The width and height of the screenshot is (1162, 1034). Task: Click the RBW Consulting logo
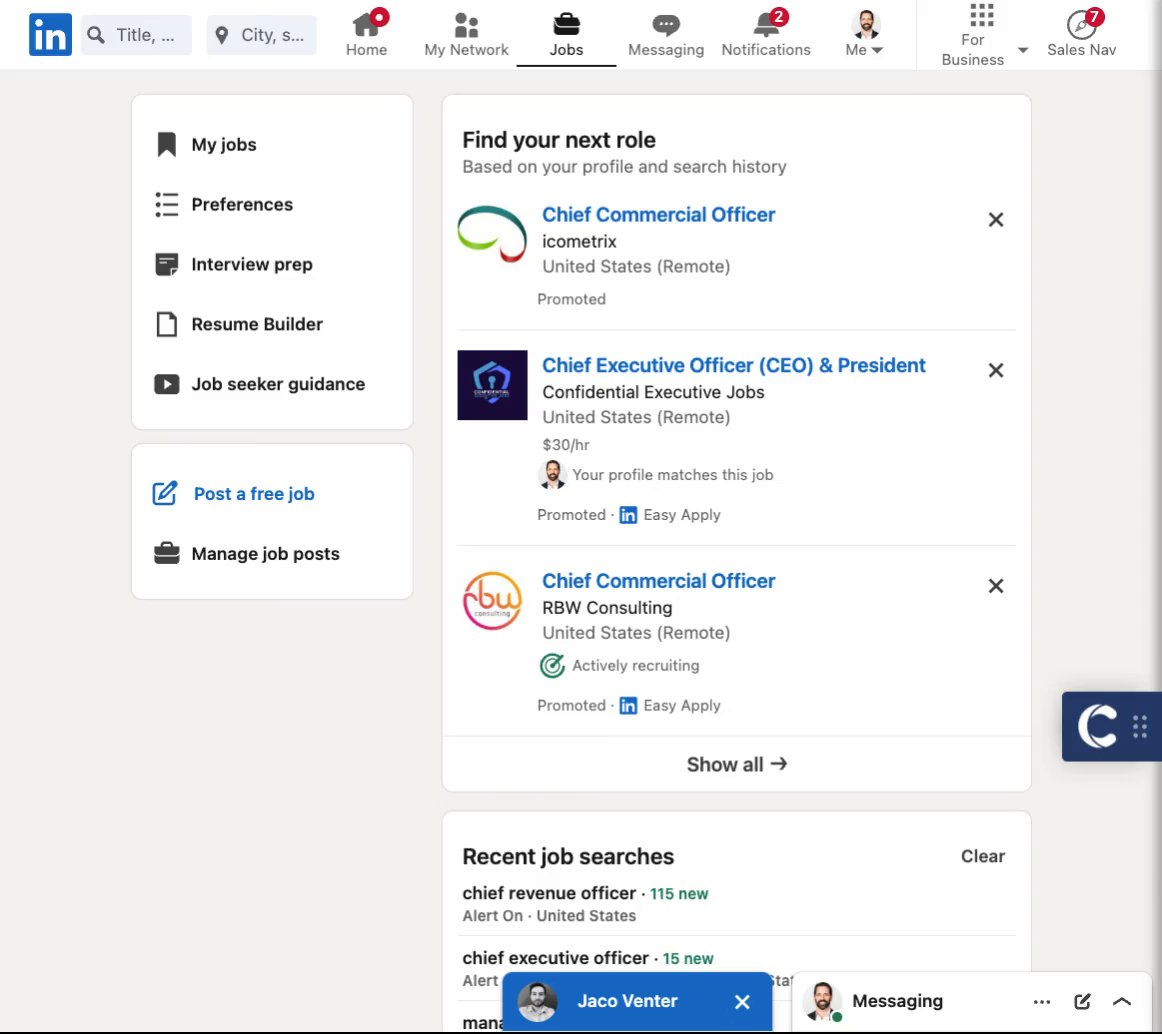tap(492, 601)
